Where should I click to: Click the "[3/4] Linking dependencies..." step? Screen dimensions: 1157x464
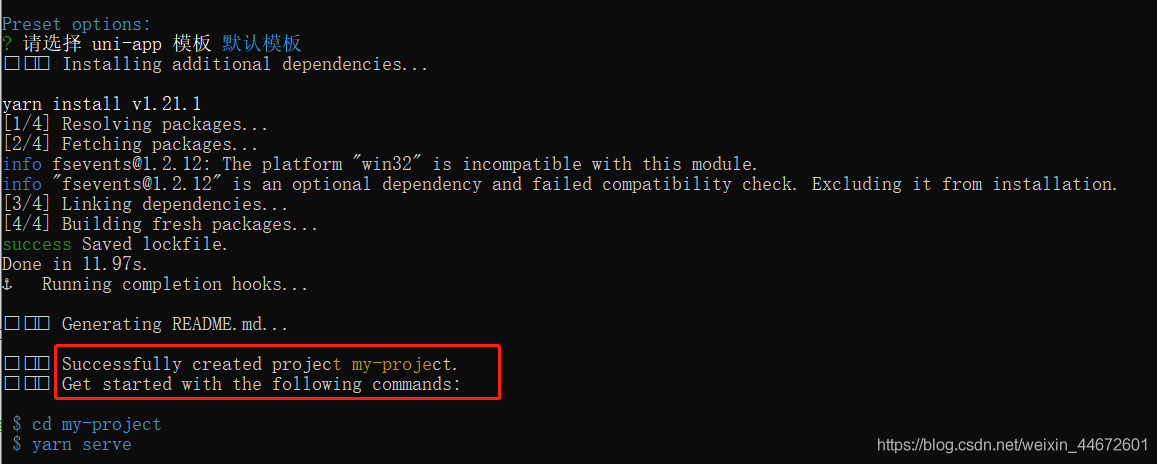point(145,204)
